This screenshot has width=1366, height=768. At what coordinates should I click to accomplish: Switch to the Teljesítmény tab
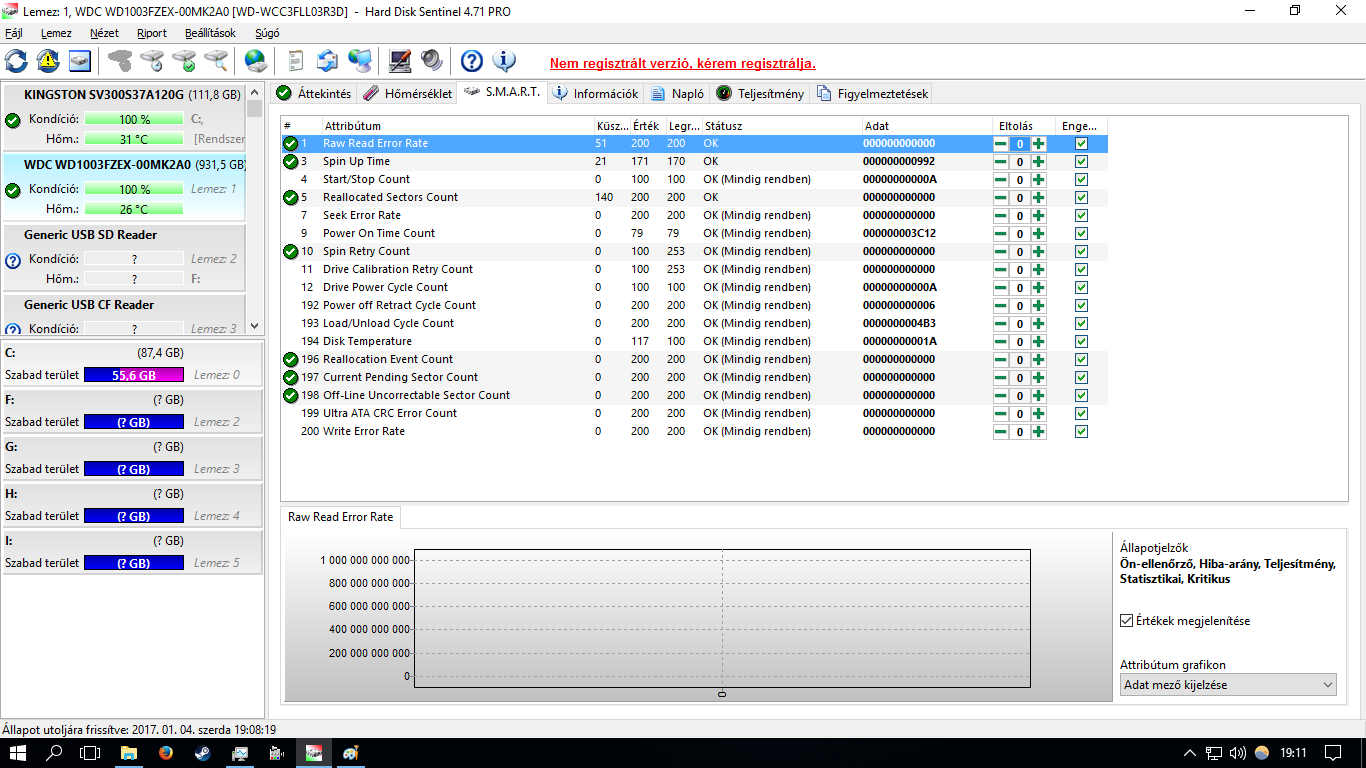pos(760,94)
